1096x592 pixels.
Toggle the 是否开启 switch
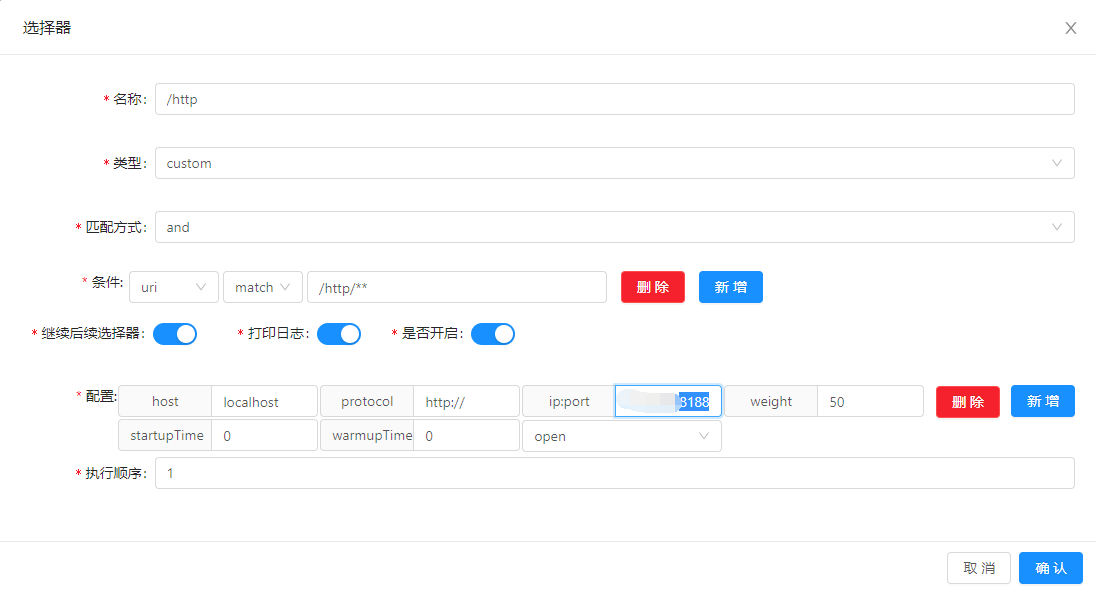(493, 334)
